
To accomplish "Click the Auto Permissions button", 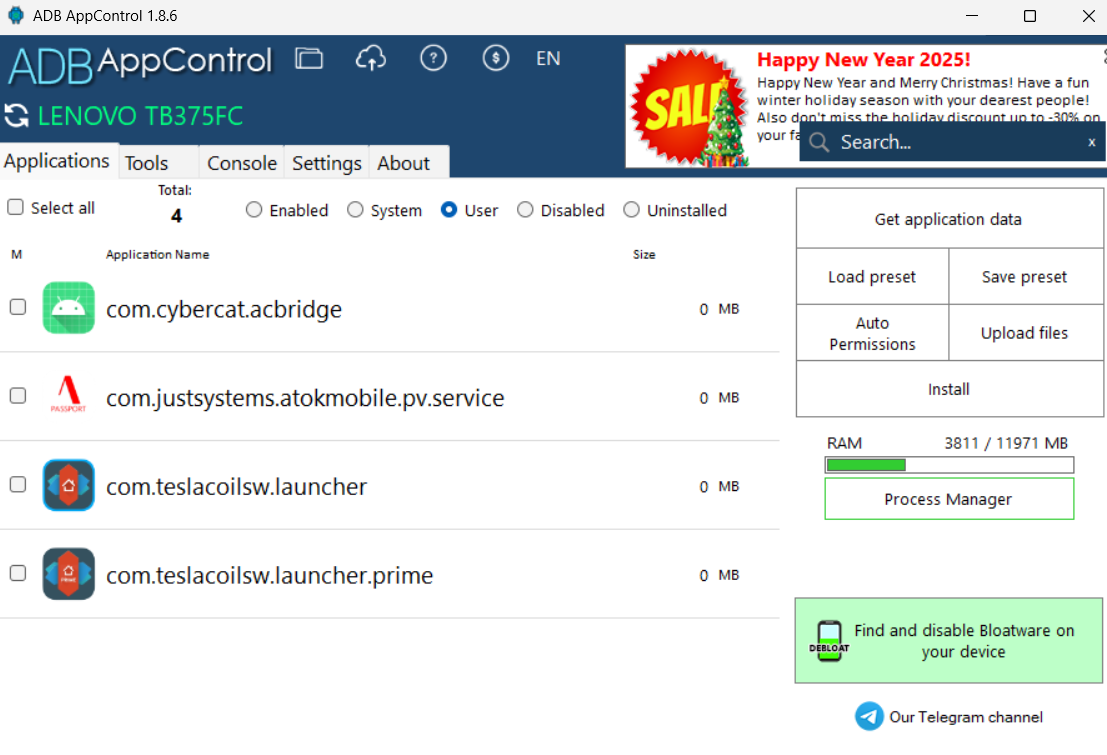I will click(x=872, y=333).
